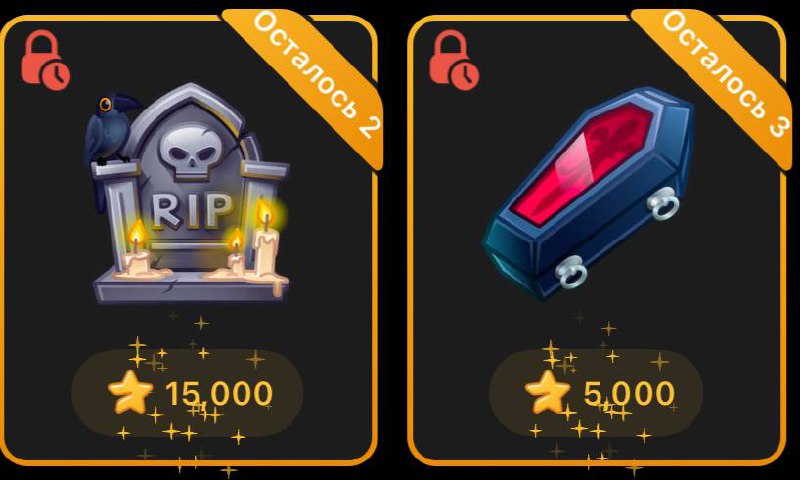
Task: Click the lock icon on coffin card
Action: [454, 60]
